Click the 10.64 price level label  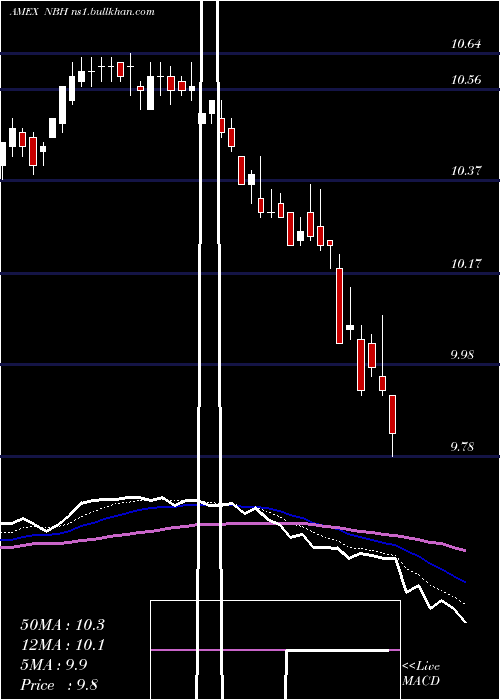(x=466, y=44)
